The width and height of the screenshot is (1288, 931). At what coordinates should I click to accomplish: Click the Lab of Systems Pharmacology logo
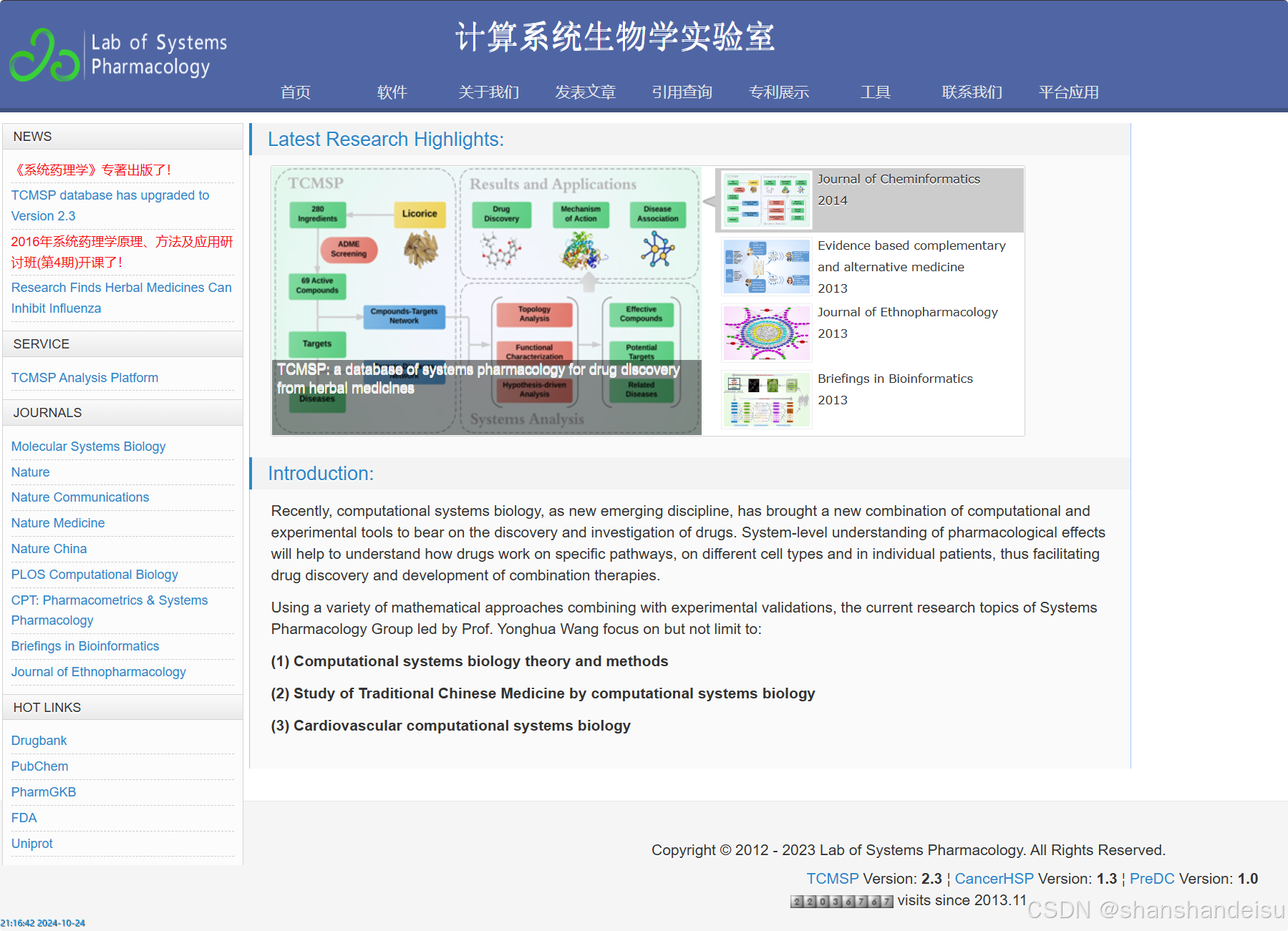click(118, 54)
